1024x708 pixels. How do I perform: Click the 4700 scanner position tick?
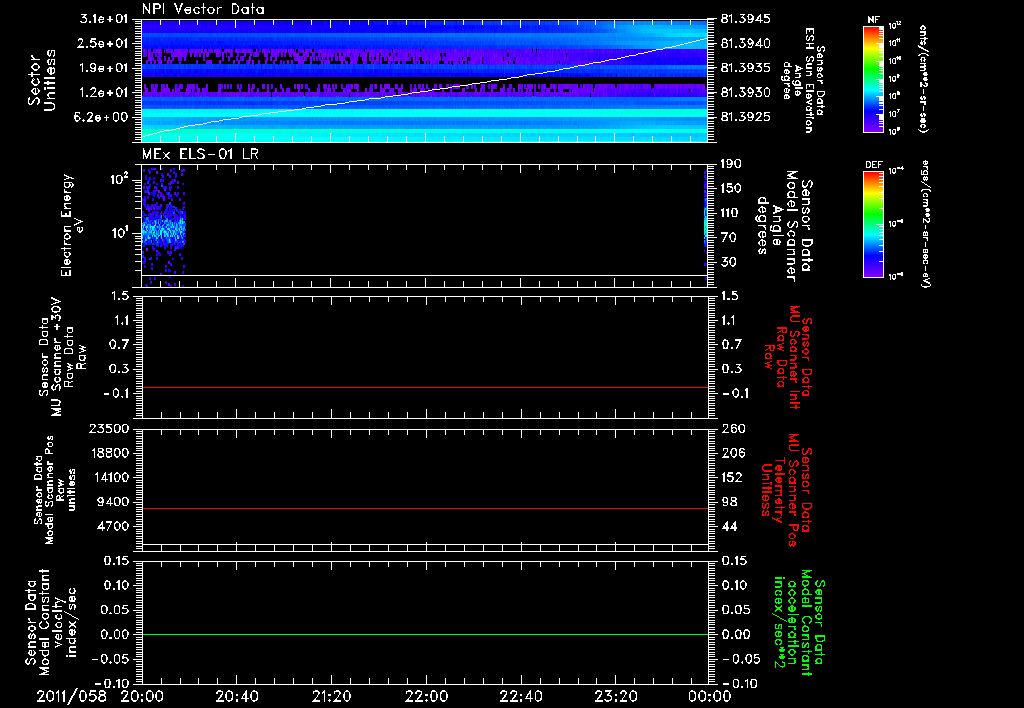(112, 526)
